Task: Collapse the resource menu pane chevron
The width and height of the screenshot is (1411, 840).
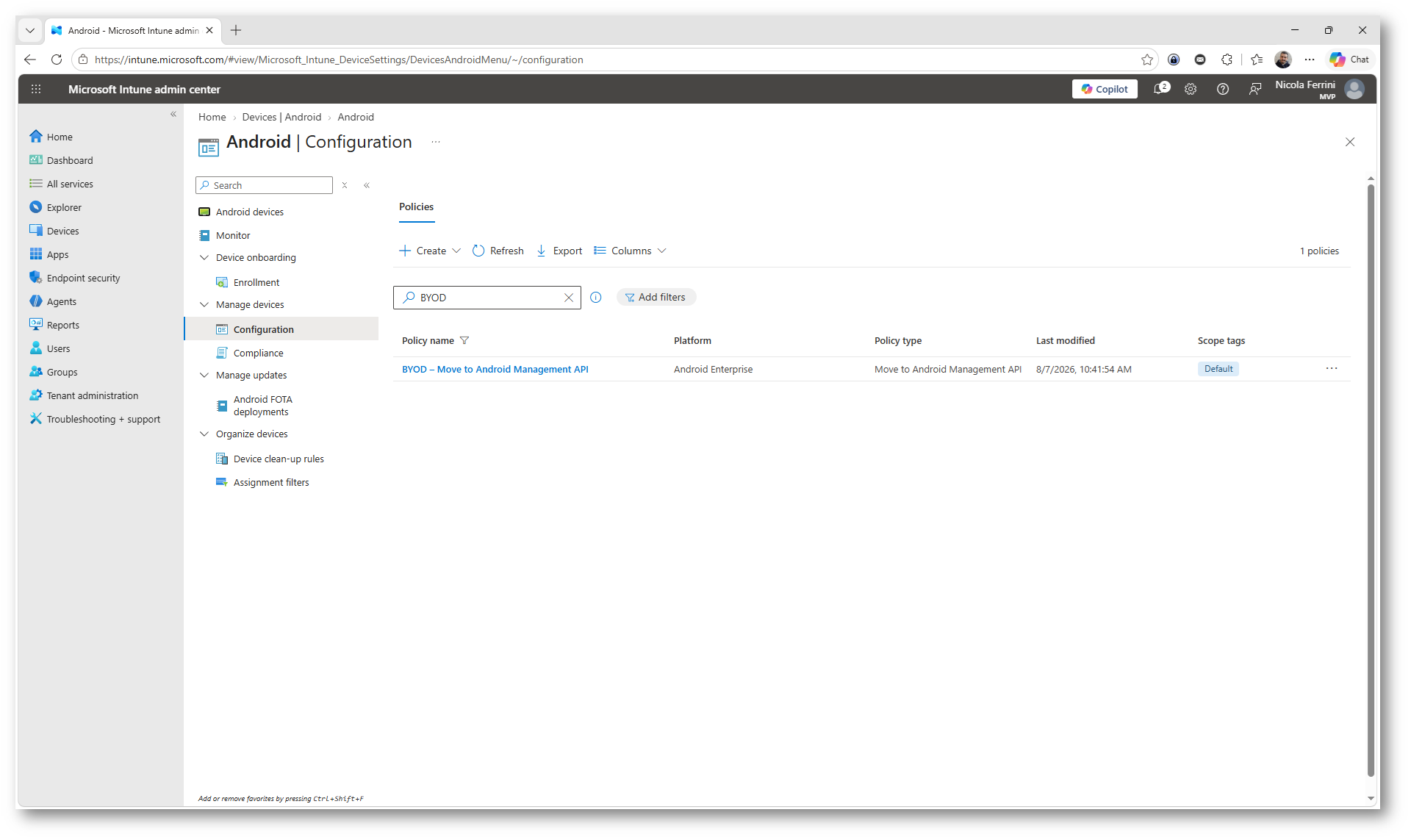Action: coord(367,185)
